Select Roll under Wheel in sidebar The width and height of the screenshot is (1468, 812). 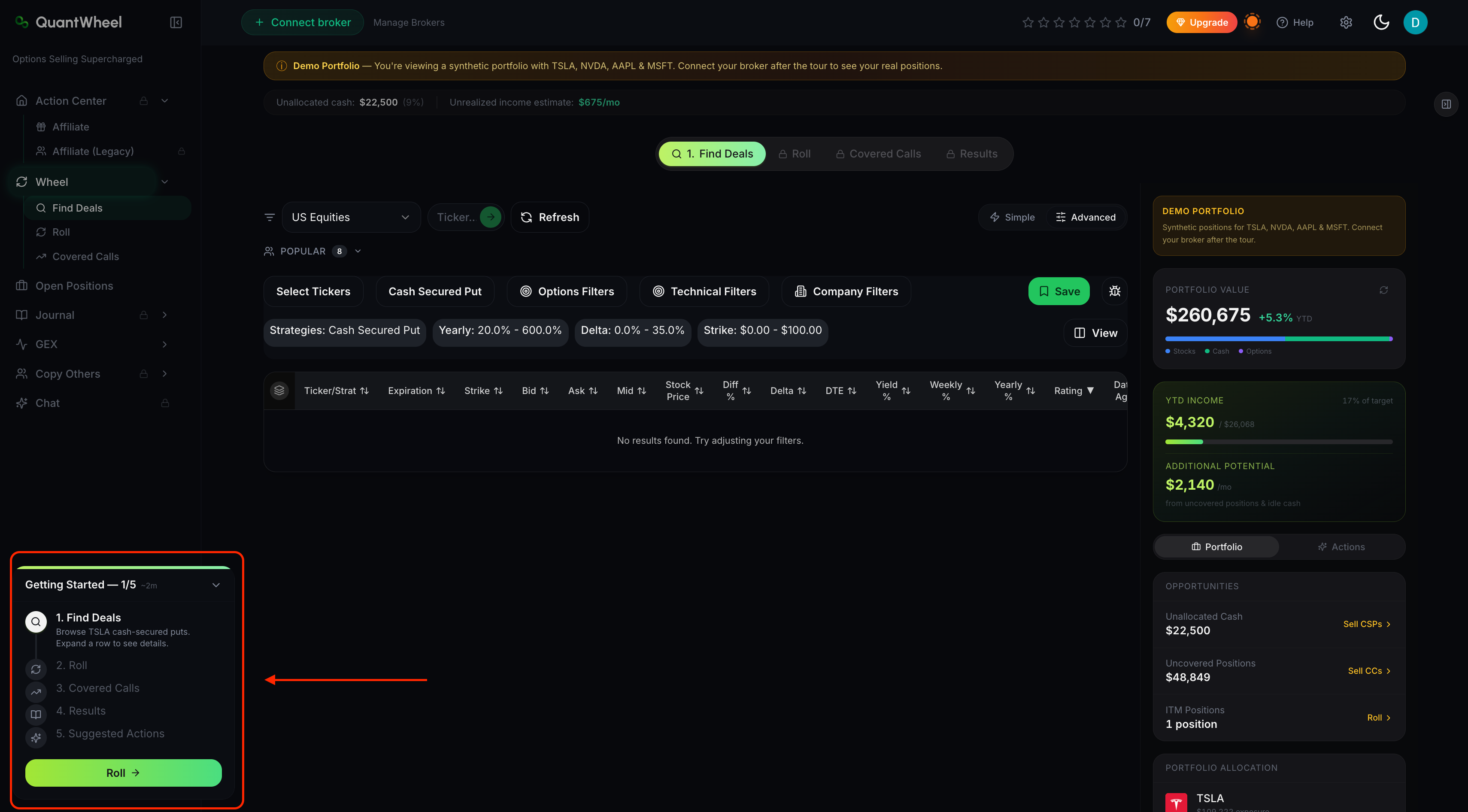click(61, 232)
